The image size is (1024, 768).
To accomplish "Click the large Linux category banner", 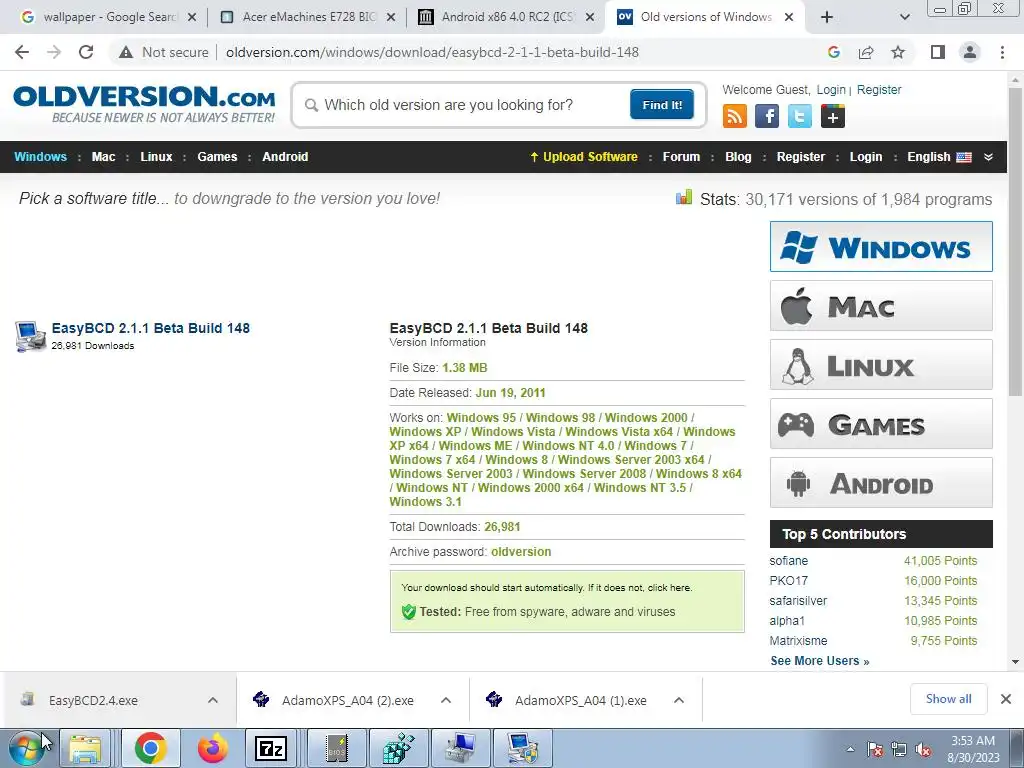I will tap(881, 364).
